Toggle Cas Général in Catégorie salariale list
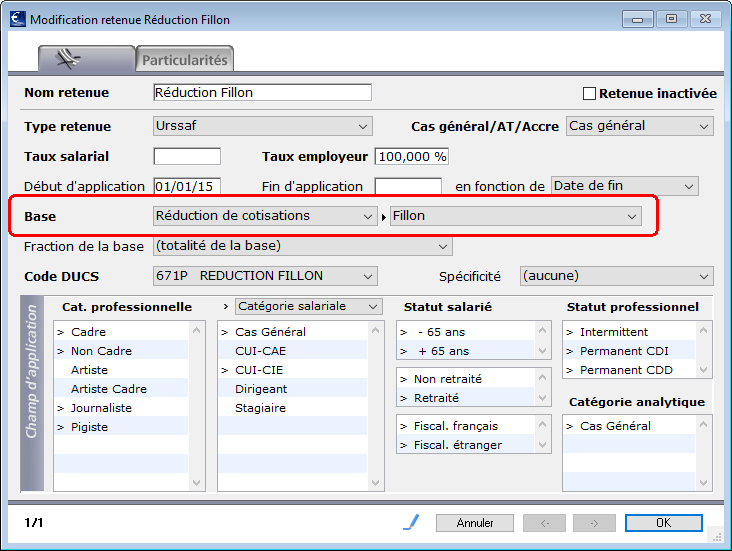 (293, 332)
